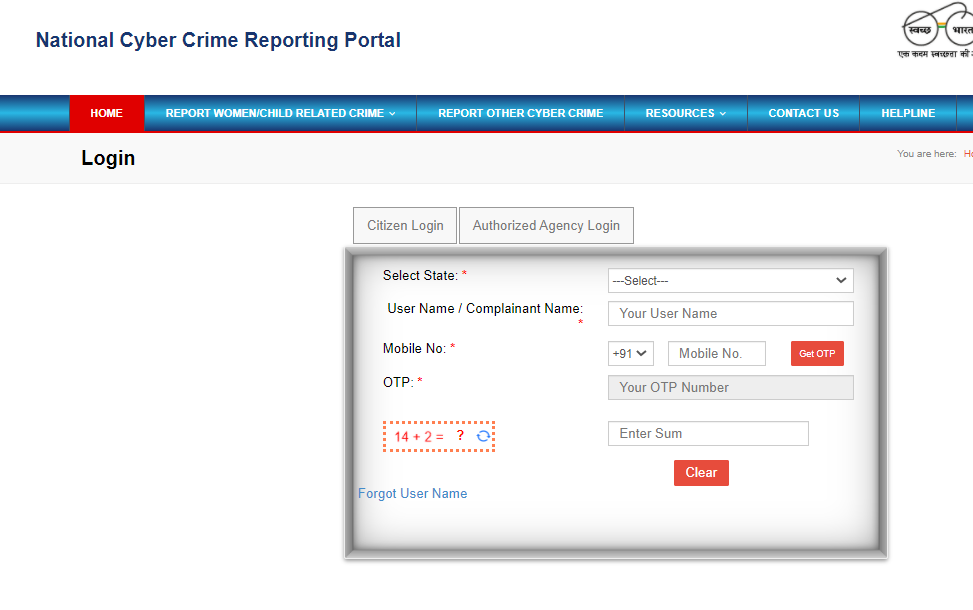Click into the Mobile No. field

pyautogui.click(x=717, y=353)
